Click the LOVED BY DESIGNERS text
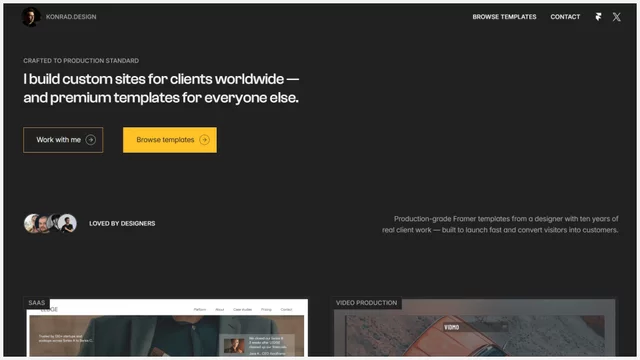This screenshot has width=640, height=360. [x=122, y=224]
